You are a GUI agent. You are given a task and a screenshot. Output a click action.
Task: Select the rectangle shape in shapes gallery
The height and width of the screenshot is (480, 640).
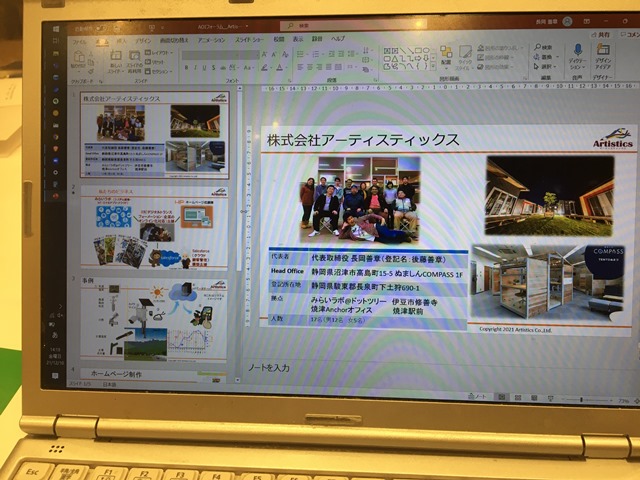pos(418,51)
